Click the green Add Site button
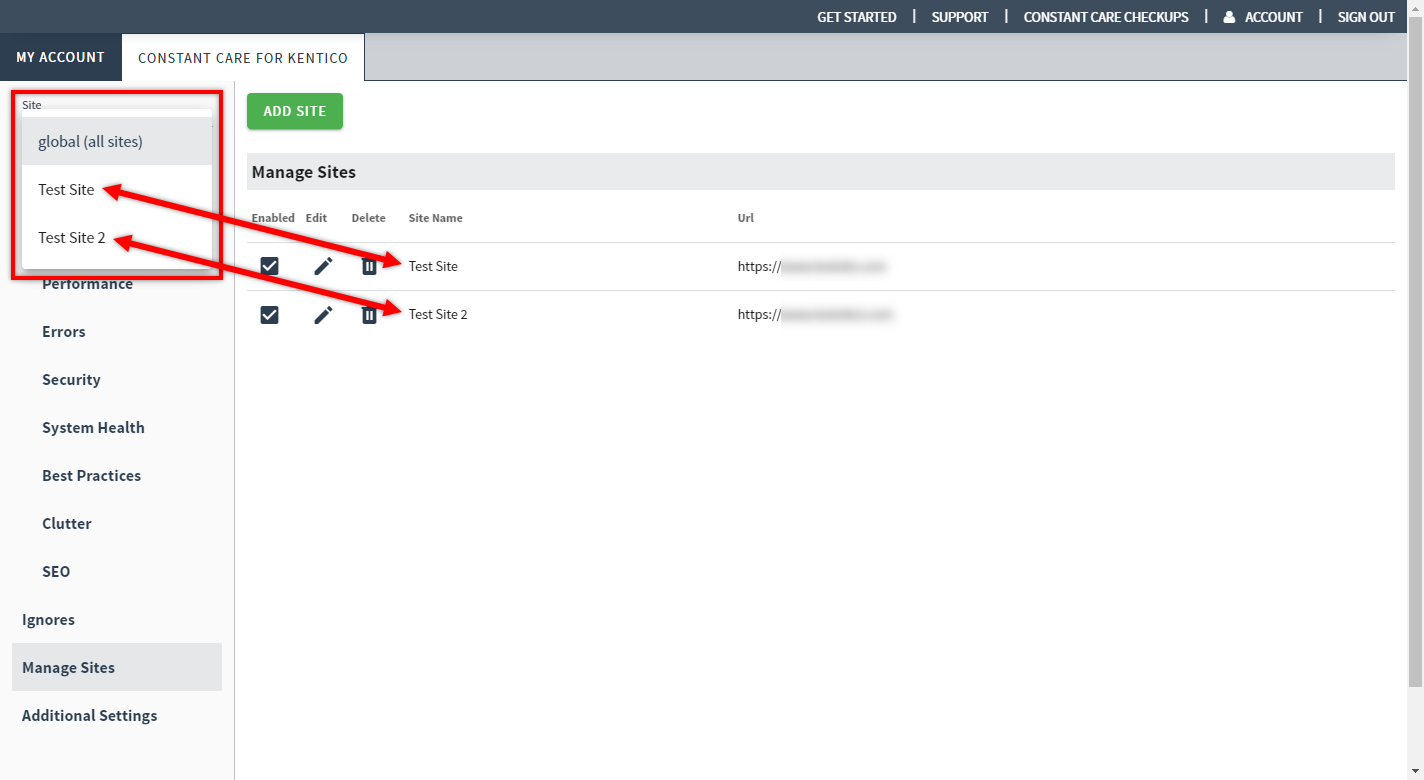This screenshot has width=1424, height=780. point(295,111)
